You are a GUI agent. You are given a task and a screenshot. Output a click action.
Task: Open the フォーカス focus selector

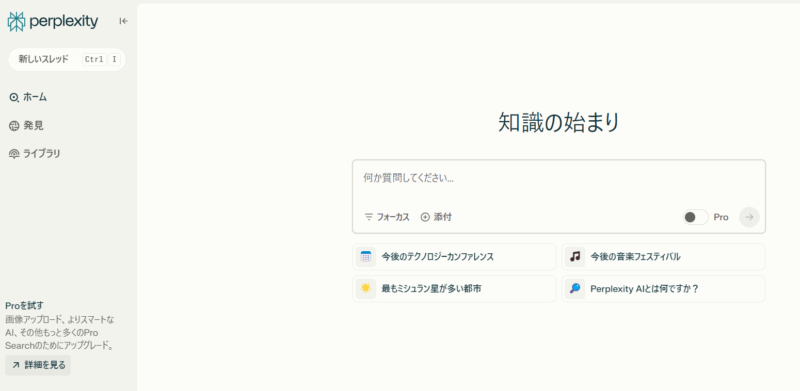pyautogui.click(x=387, y=217)
